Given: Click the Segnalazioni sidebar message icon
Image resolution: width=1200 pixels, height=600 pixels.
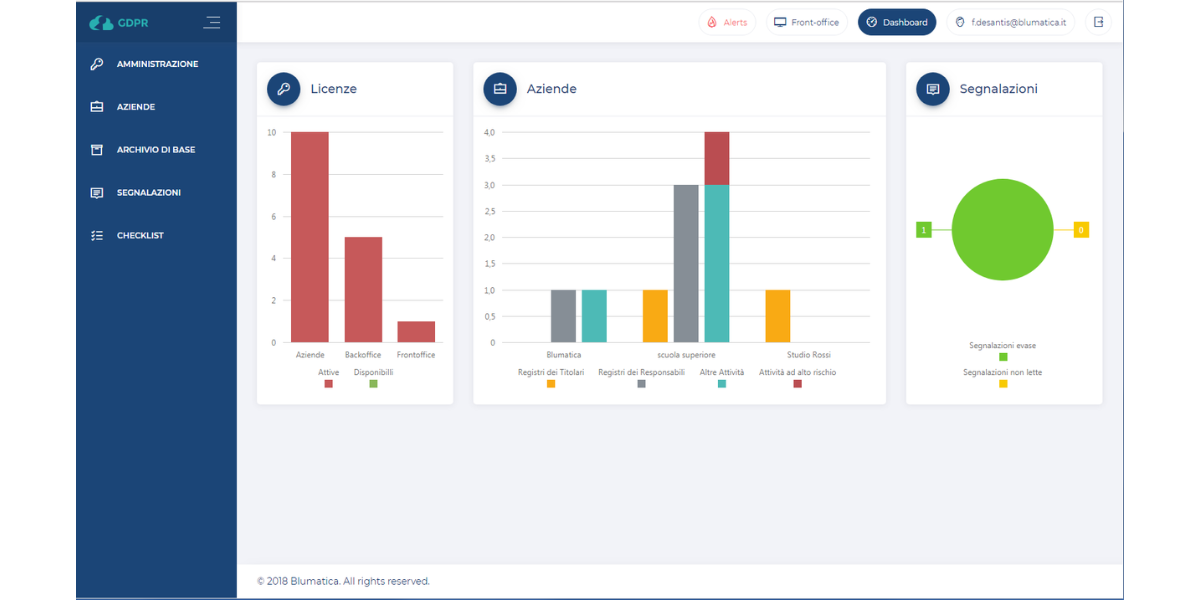Looking at the screenshot, I should point(97,193).
